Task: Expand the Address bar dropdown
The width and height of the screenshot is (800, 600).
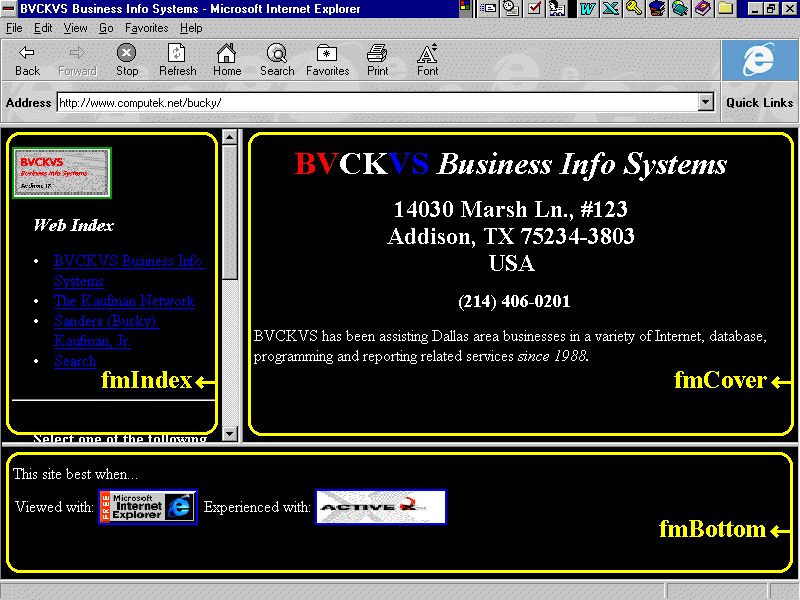Action: [x=706, y=102]
